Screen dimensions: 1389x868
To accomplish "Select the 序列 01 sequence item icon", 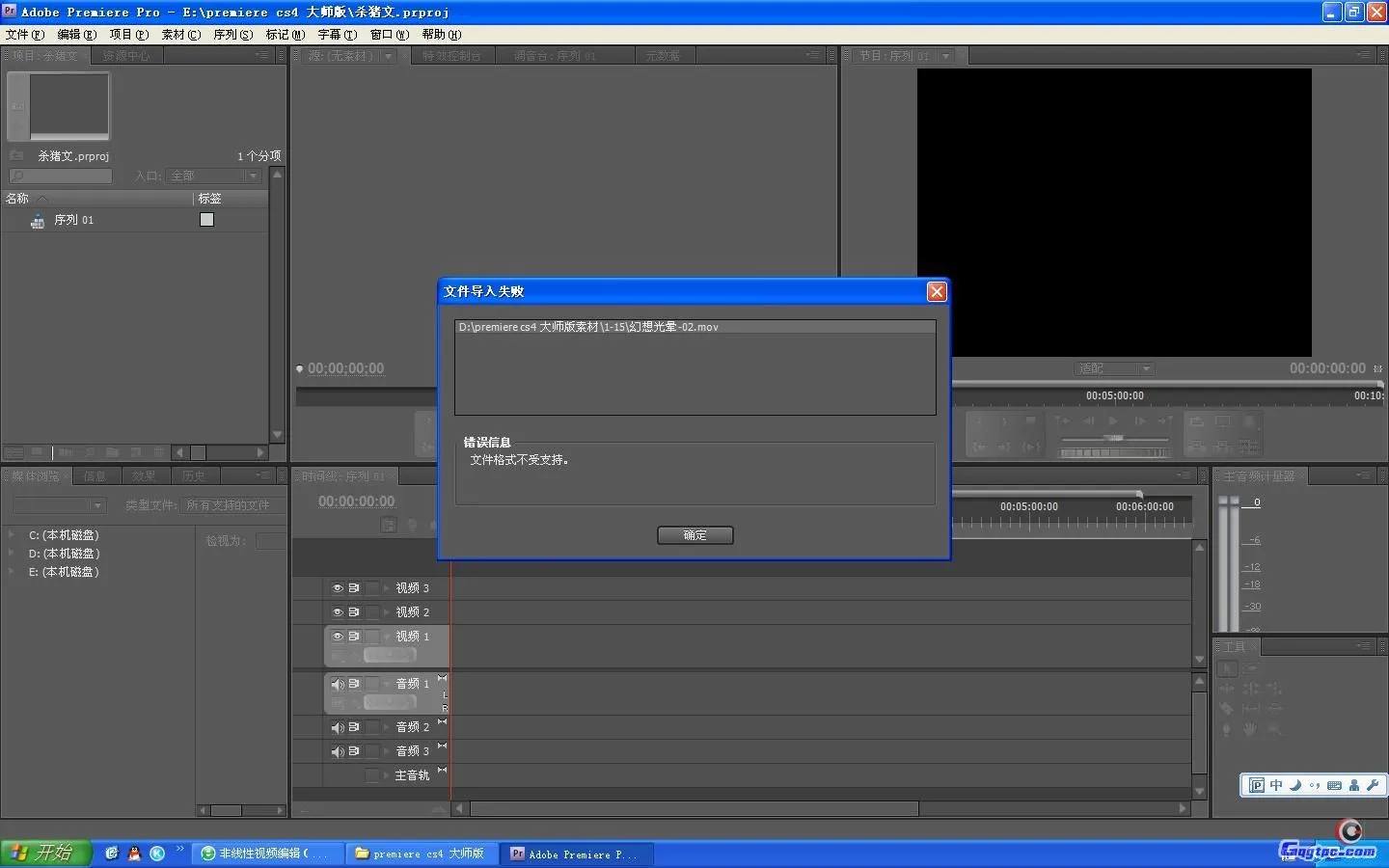I will [38, 221].
